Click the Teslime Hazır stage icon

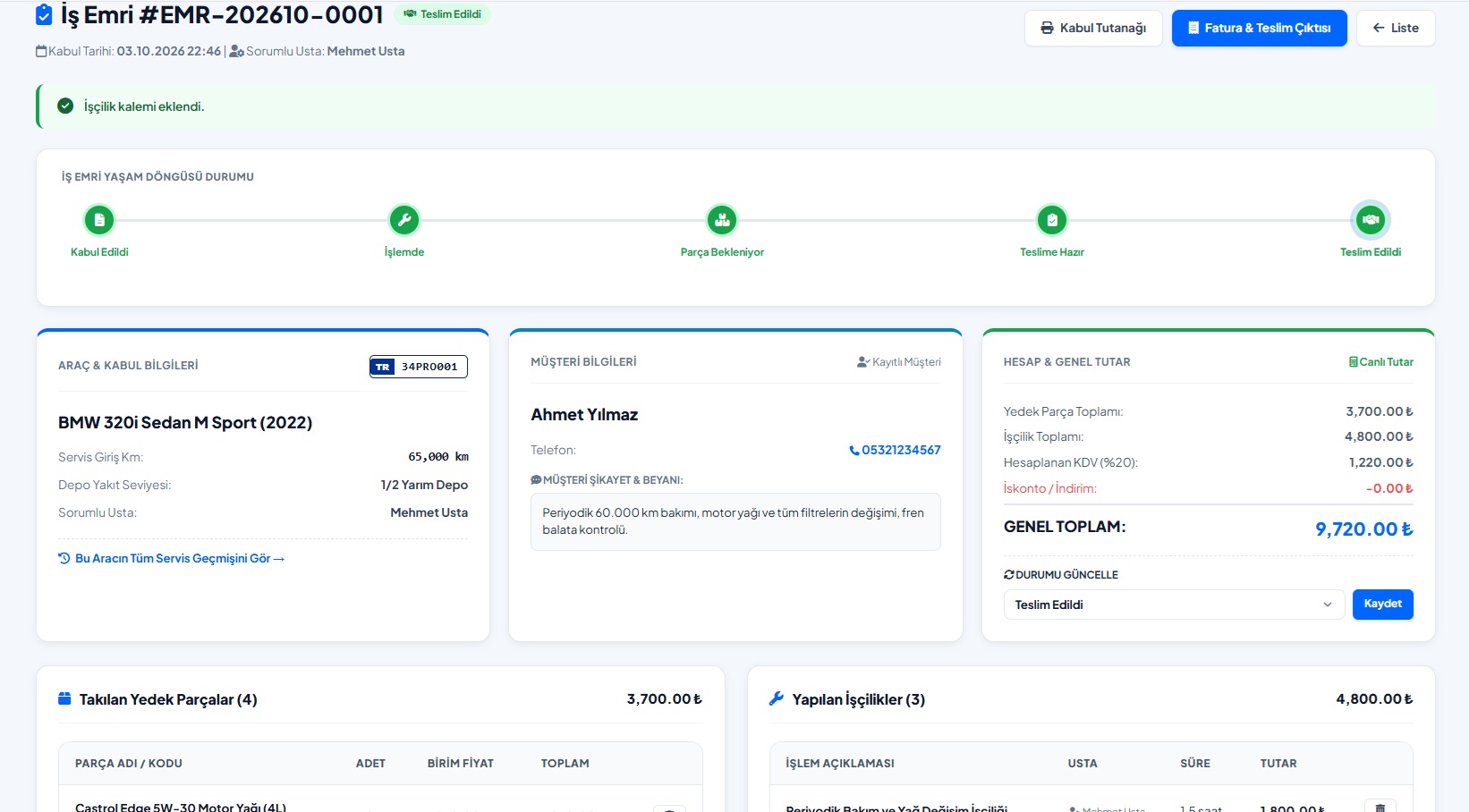tap(1052, 220)
